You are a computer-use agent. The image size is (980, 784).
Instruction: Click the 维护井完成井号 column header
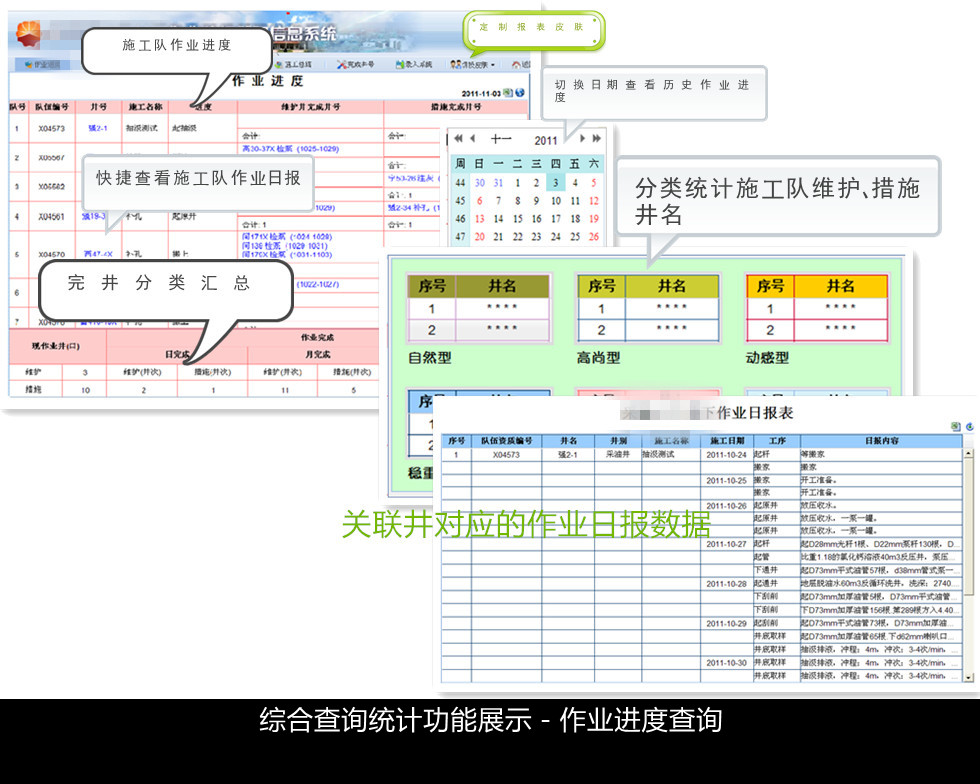(x=311, y=107)
